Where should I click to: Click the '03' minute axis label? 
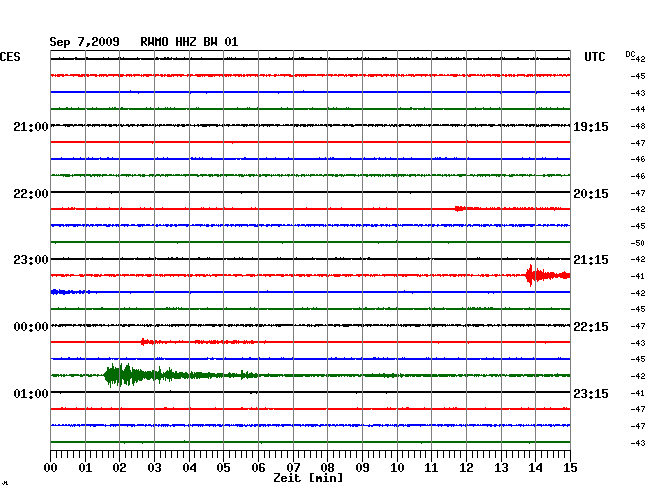pyautogui.click(x=154, y=468)
